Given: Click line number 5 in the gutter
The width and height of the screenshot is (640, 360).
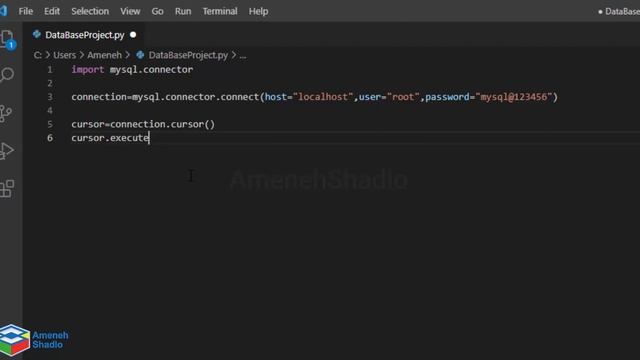Looking at the screenshot, I should coord(50,124).
